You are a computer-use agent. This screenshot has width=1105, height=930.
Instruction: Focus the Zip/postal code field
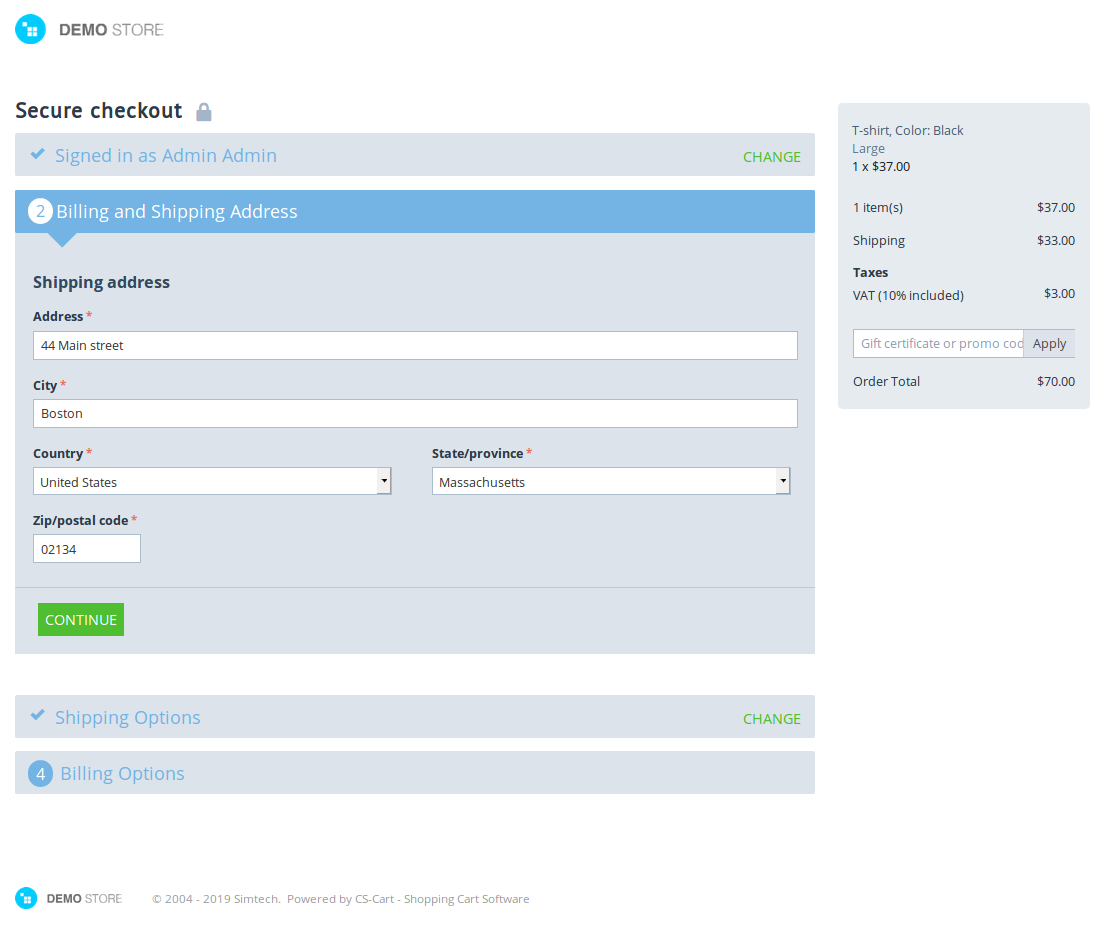[x=87, y=549]
